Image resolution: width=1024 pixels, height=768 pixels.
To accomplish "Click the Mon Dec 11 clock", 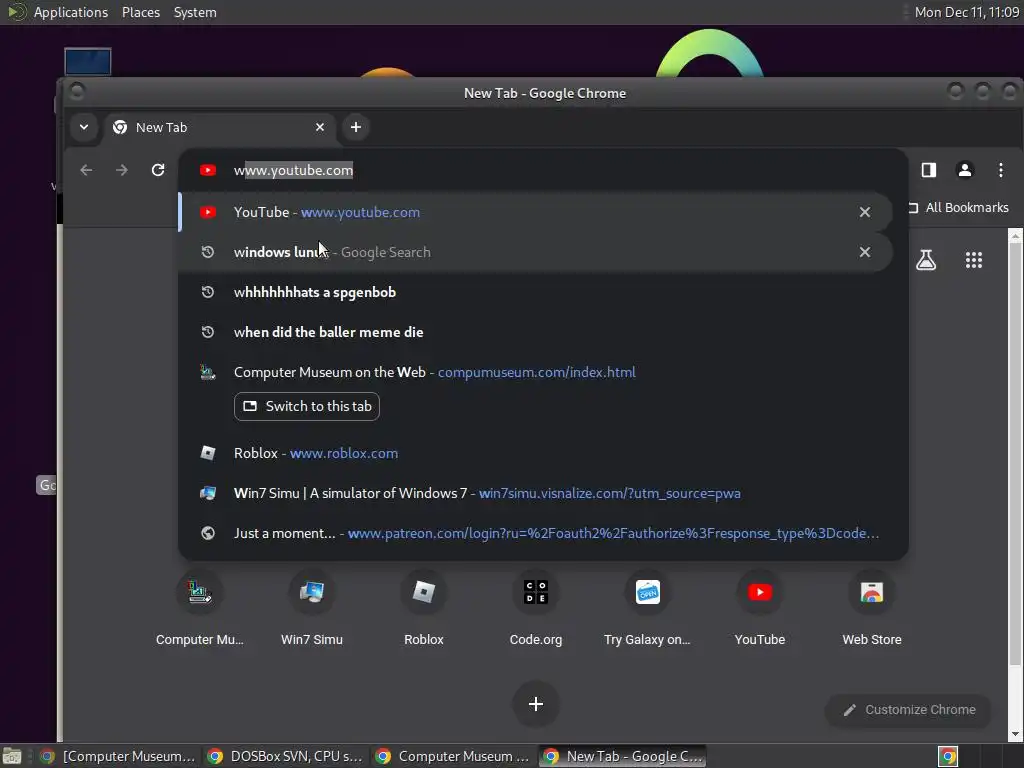I will (x=967, y=12).
